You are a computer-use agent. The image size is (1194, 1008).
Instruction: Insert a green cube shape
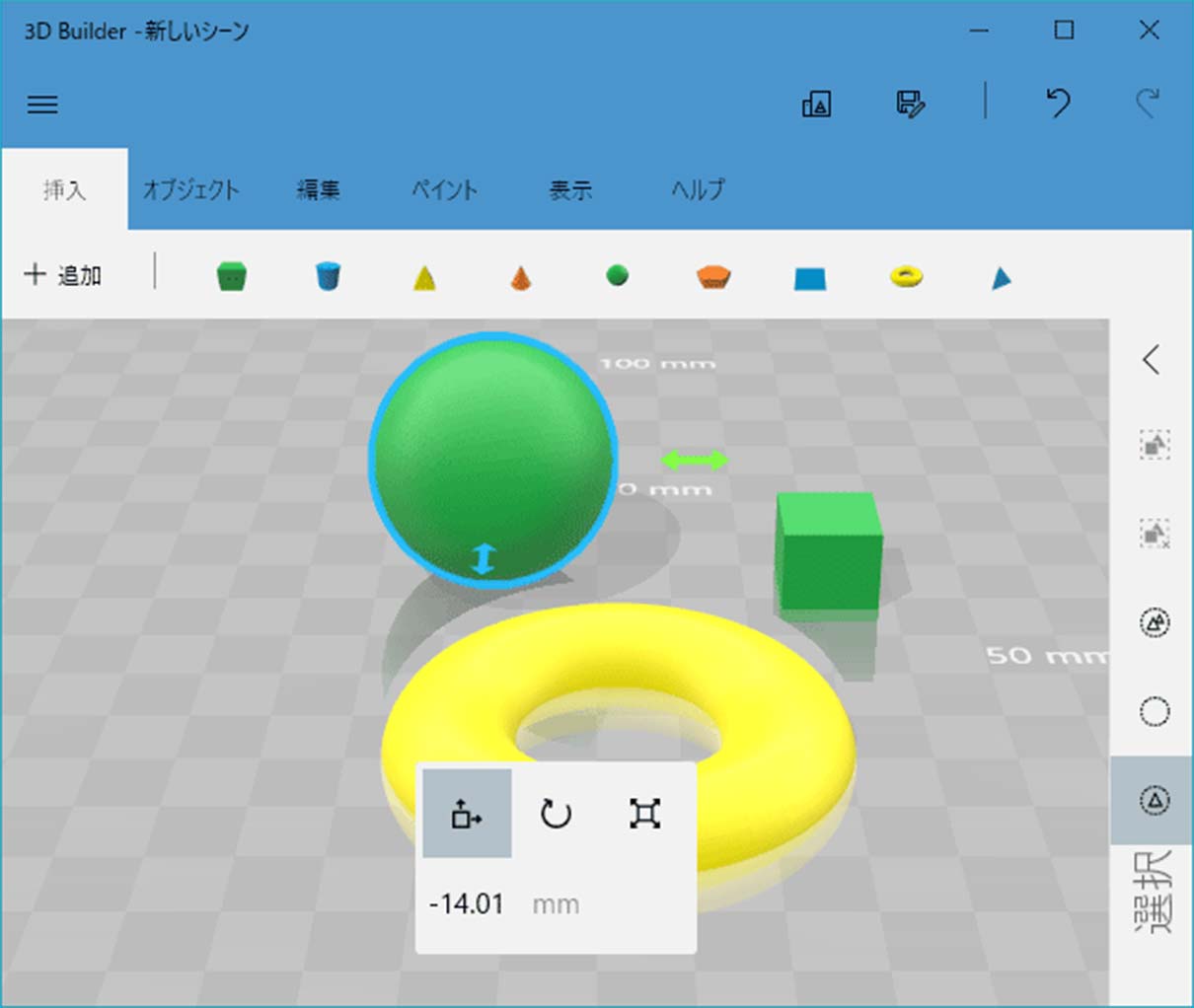pos(231,276)
